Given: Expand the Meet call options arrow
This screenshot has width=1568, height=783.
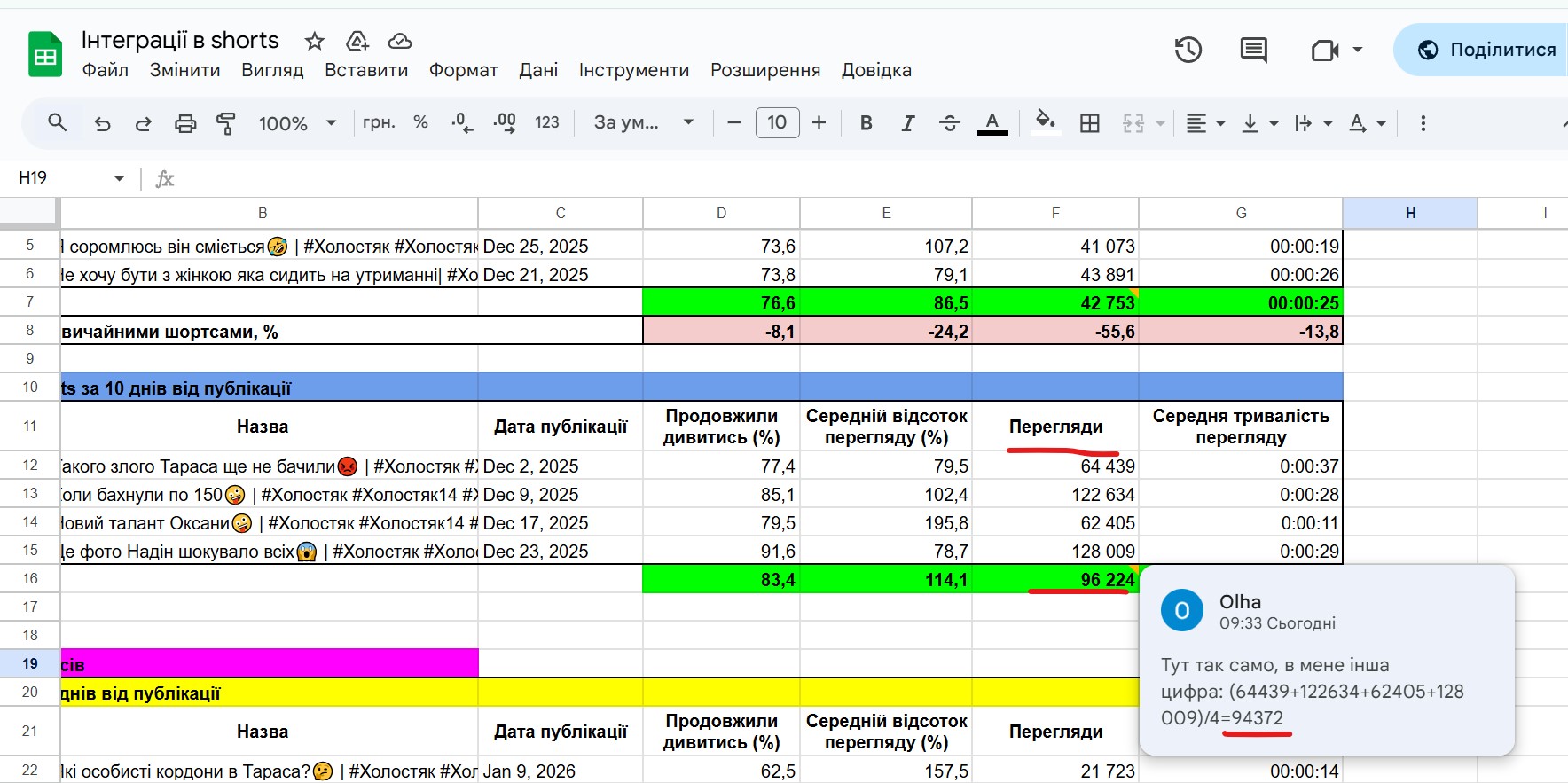Looking at the screenshot, I should pos(1357,50).
